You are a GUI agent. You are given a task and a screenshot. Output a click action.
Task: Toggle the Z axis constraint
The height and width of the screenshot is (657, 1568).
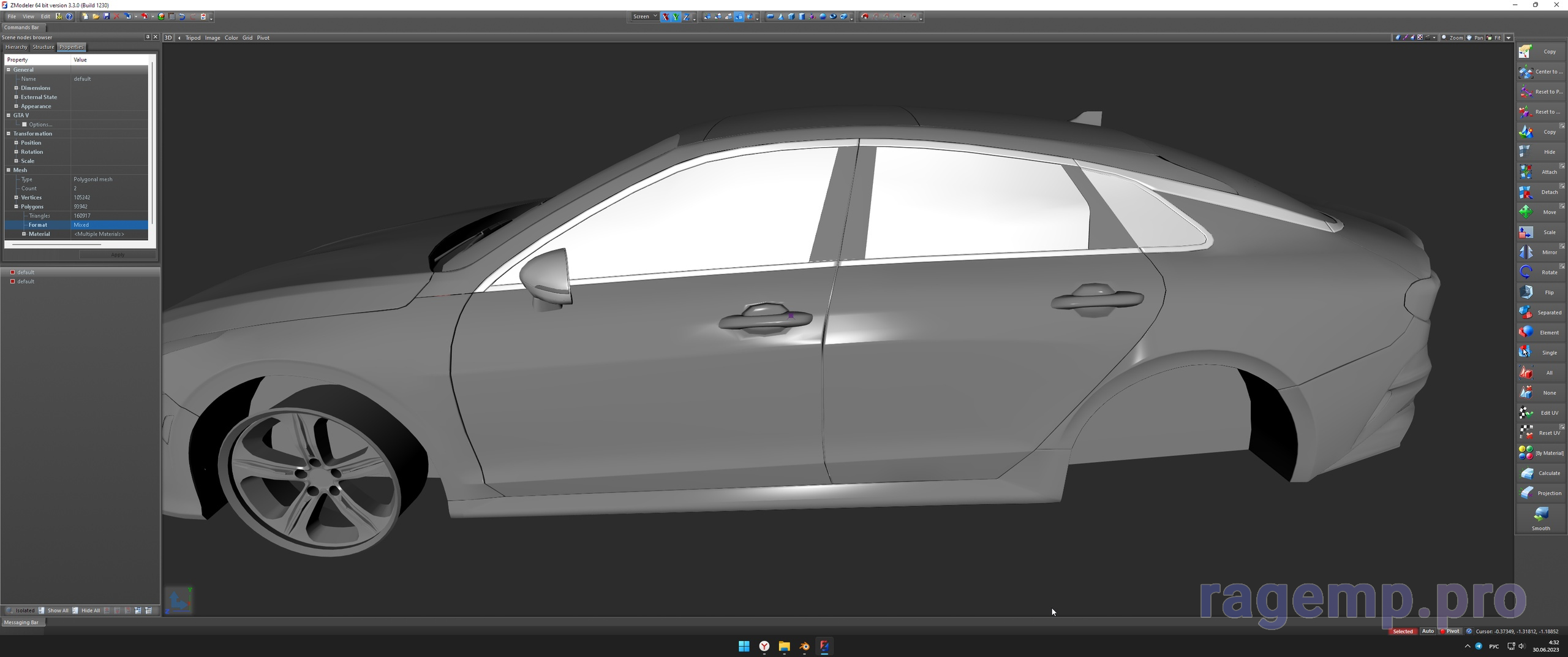[687, 17]
